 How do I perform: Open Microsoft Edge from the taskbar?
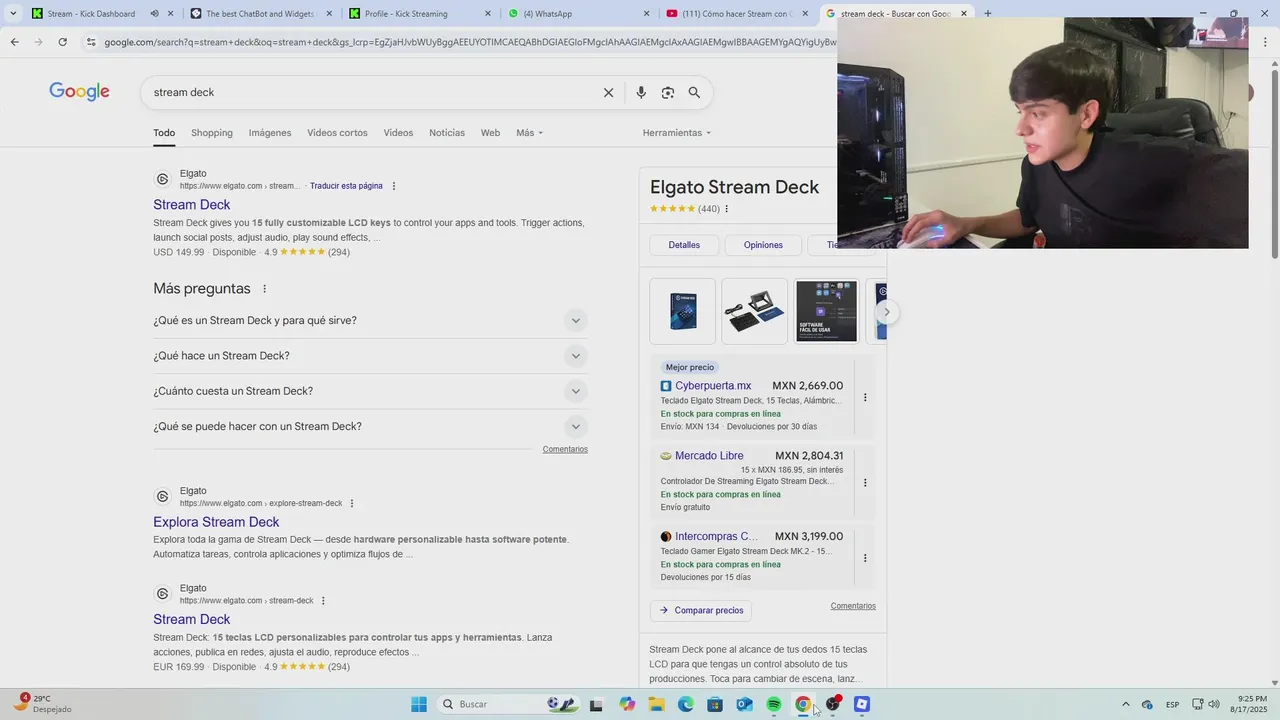[685, 704]
